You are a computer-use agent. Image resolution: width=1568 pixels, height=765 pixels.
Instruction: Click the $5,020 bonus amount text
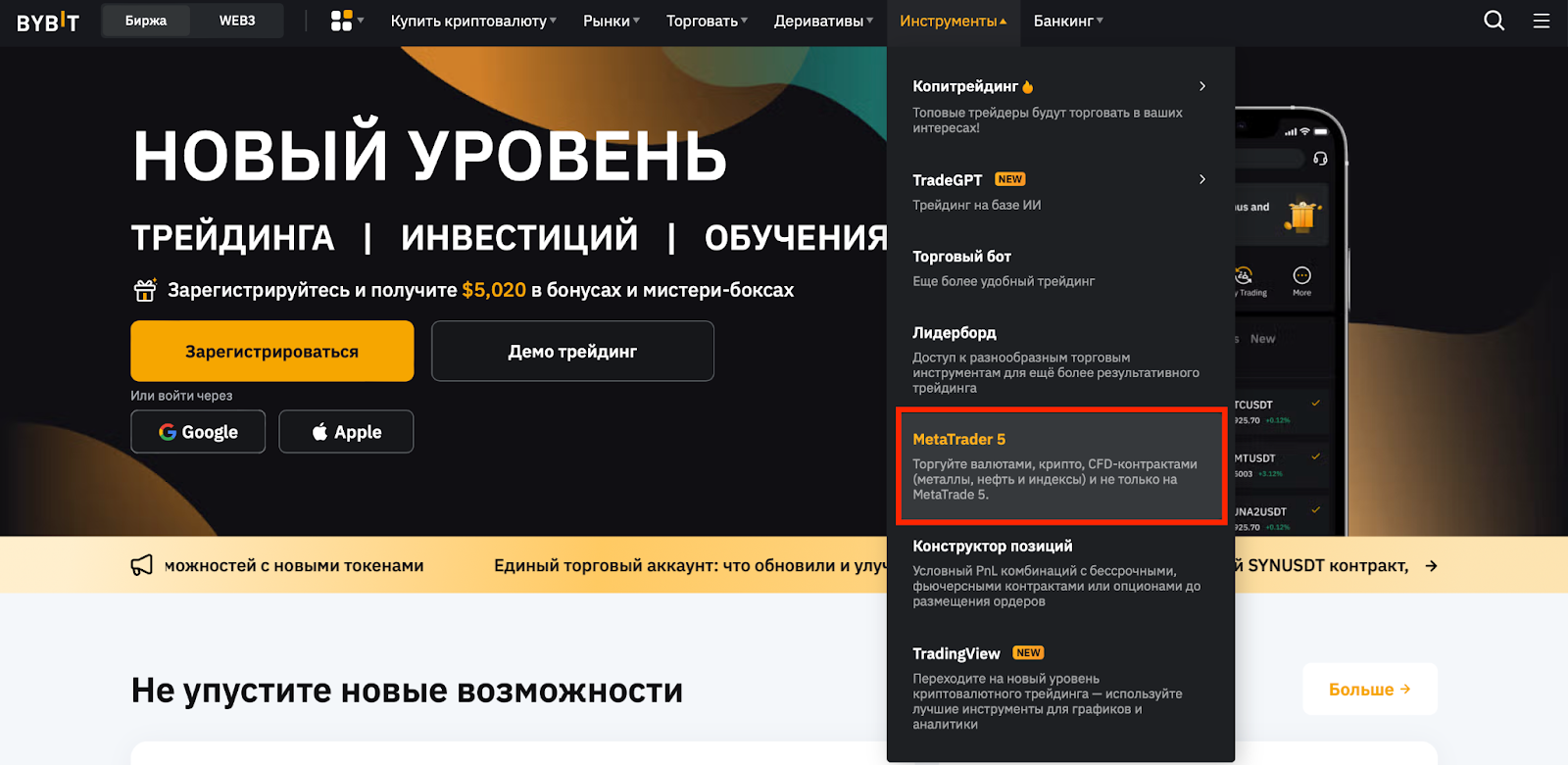pyautogui.click(x=494, y=290)
